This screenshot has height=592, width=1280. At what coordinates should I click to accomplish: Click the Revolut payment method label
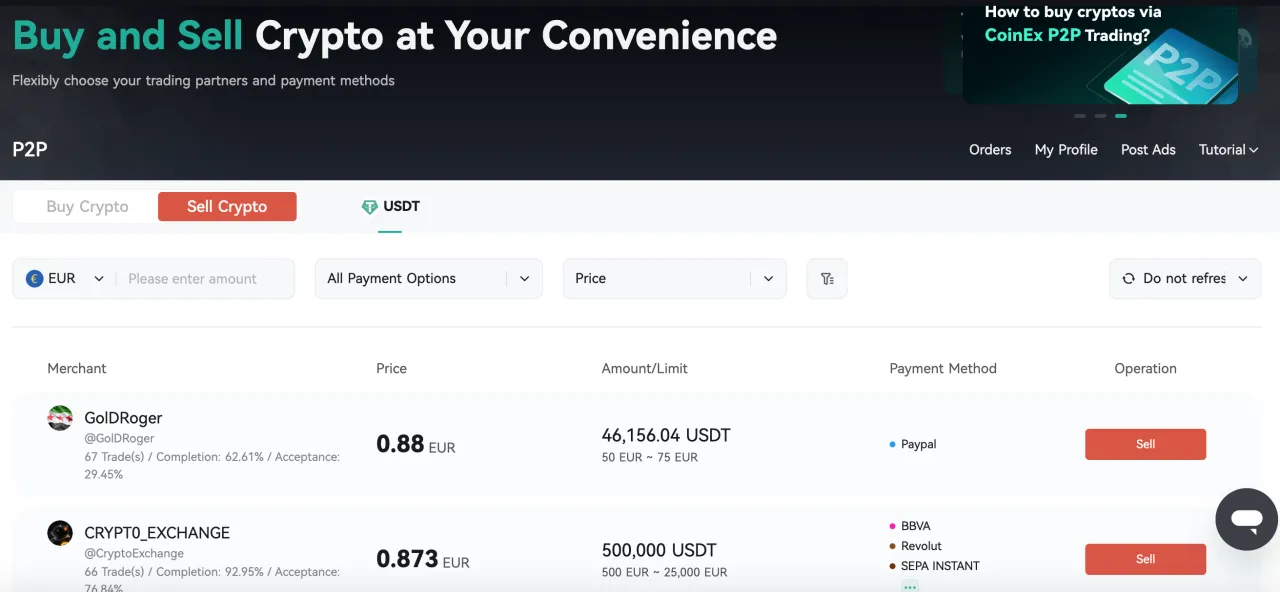pyautogui.click(x=921, y=546)
